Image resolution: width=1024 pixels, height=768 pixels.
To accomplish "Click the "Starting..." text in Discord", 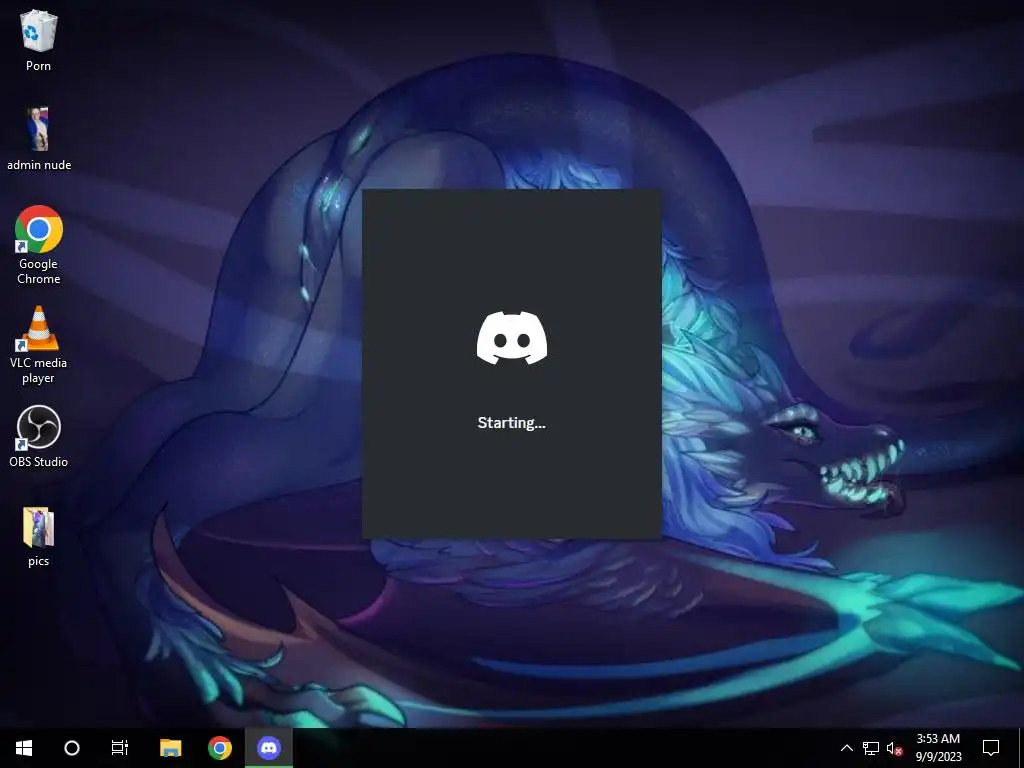I will [511, 423].
